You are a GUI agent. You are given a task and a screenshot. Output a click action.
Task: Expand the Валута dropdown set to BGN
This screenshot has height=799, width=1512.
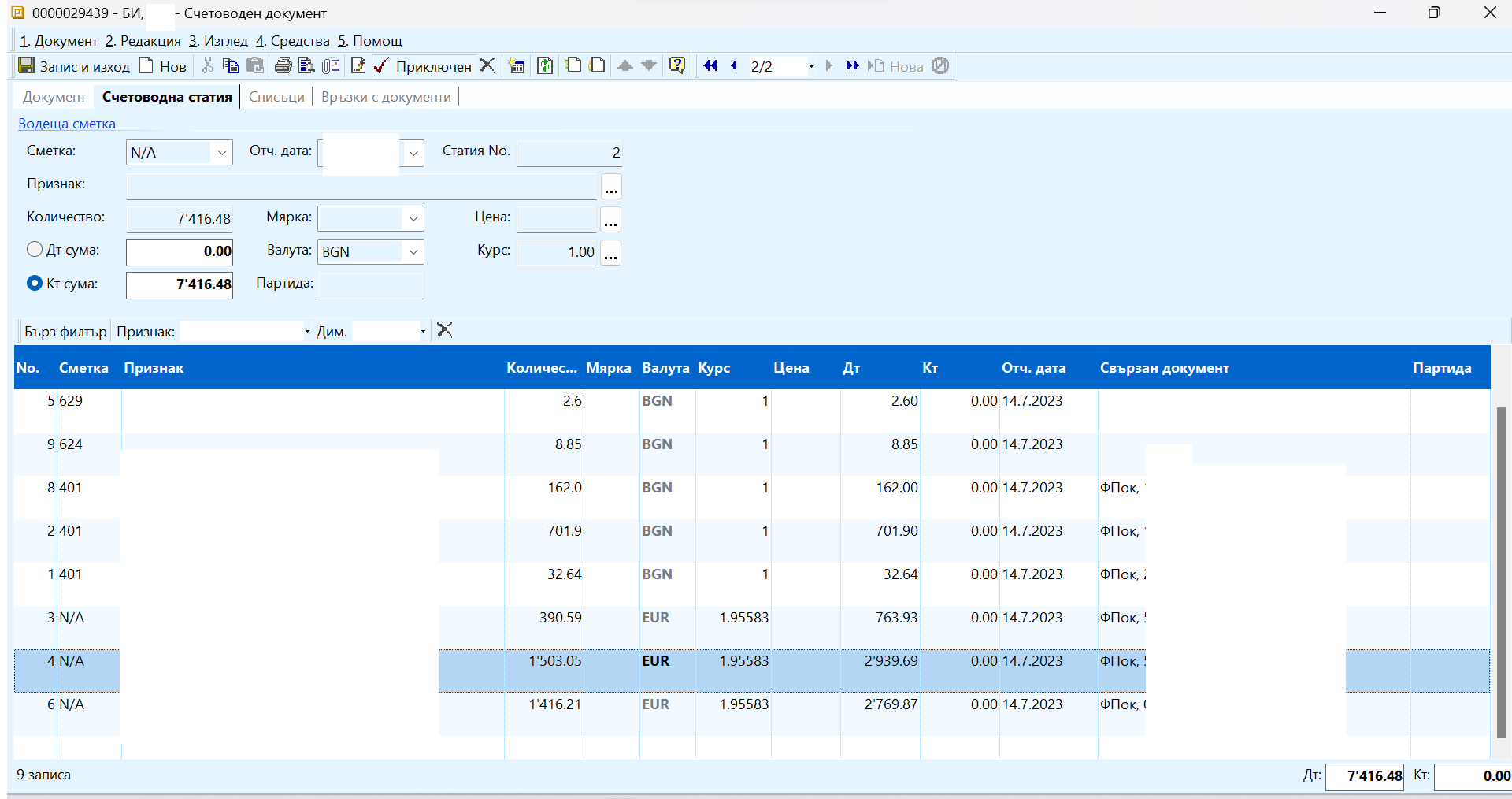pyautogui.click(x=413, y=252)
